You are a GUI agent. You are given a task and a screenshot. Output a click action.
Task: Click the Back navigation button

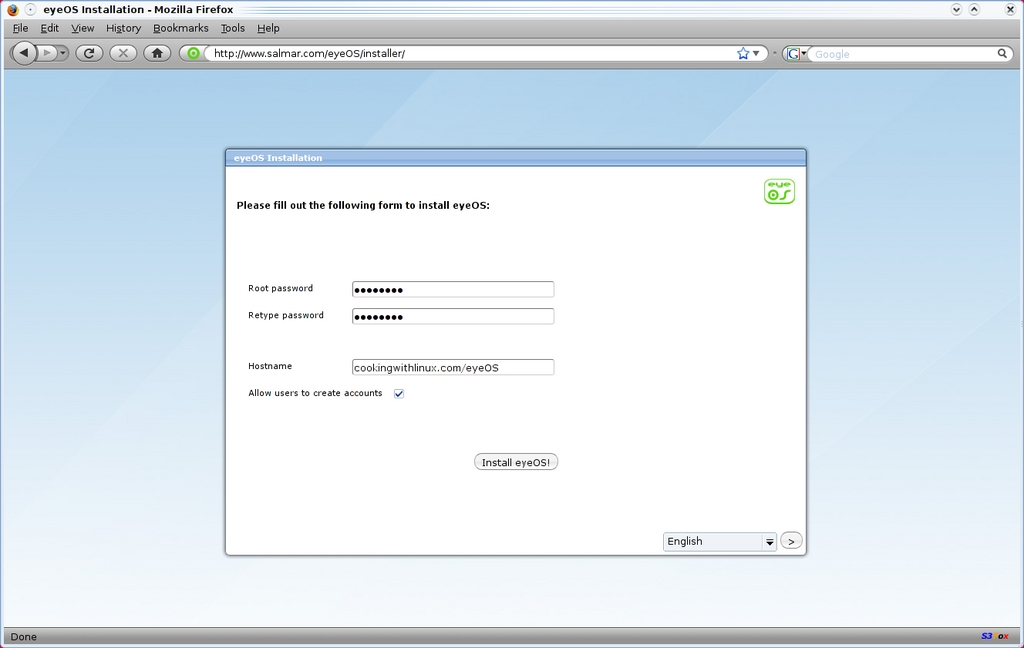click(x=24, y=53)
